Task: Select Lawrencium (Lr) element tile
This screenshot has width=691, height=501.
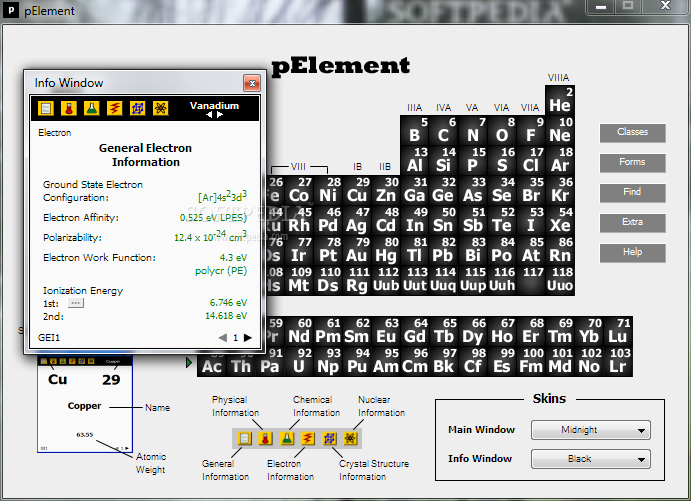Action: tap(618, 361)
